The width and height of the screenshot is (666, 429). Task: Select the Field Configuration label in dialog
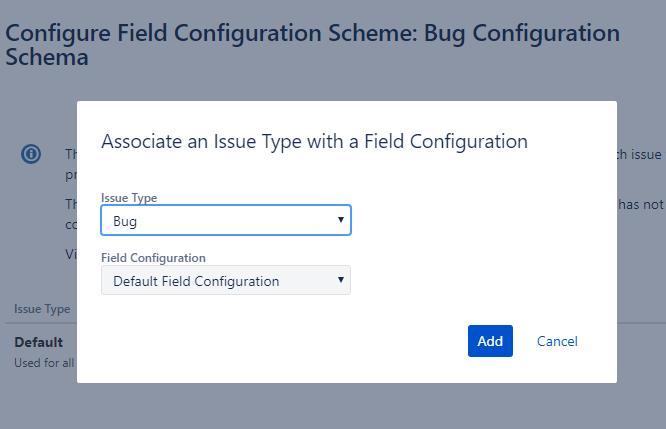point(153,258)
